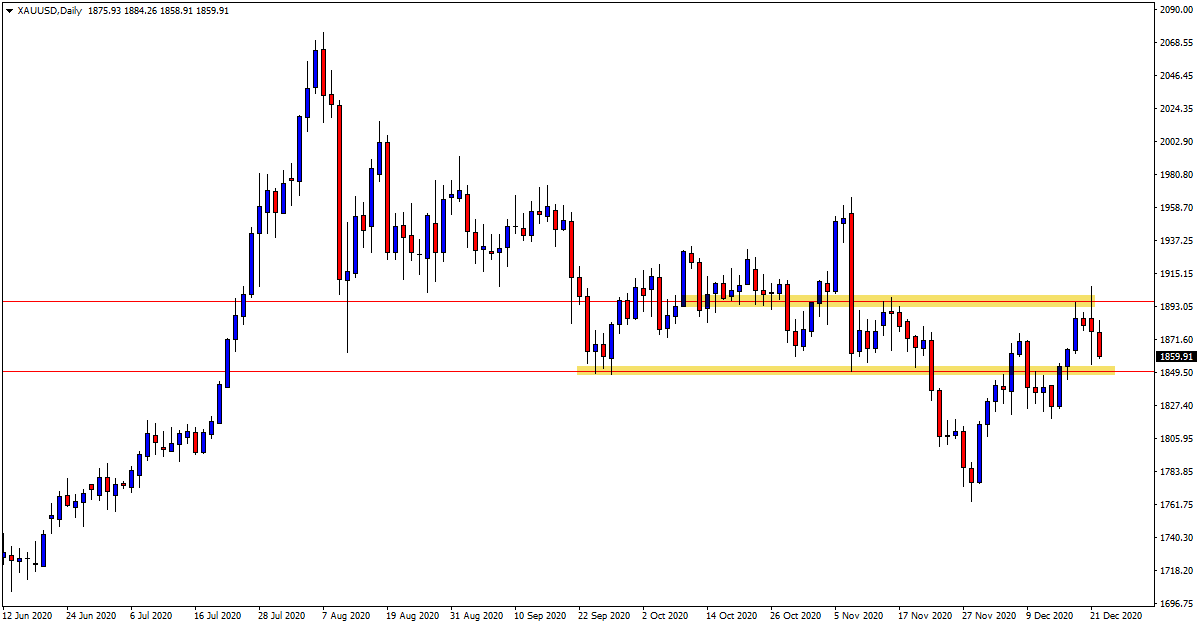The width and height of the screenshot is (1200, 627).
Task: Click the 1893.05 price axis label
Action: tap(1177, 307)
